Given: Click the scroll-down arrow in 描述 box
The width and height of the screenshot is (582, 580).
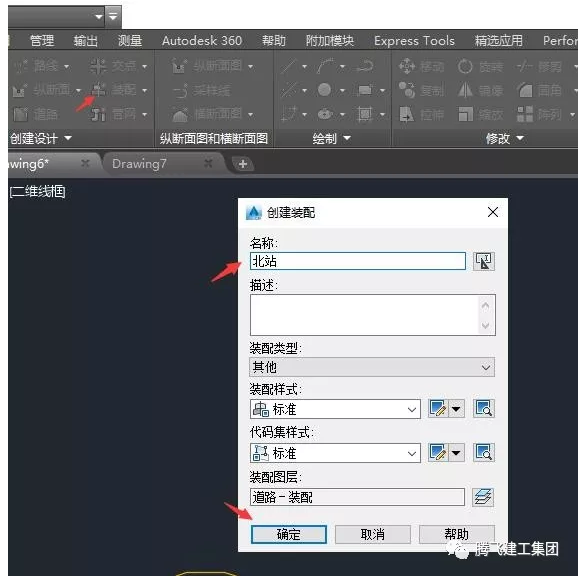Looking at the screenshot, I should pyautogui.click(x=485, y=325).
